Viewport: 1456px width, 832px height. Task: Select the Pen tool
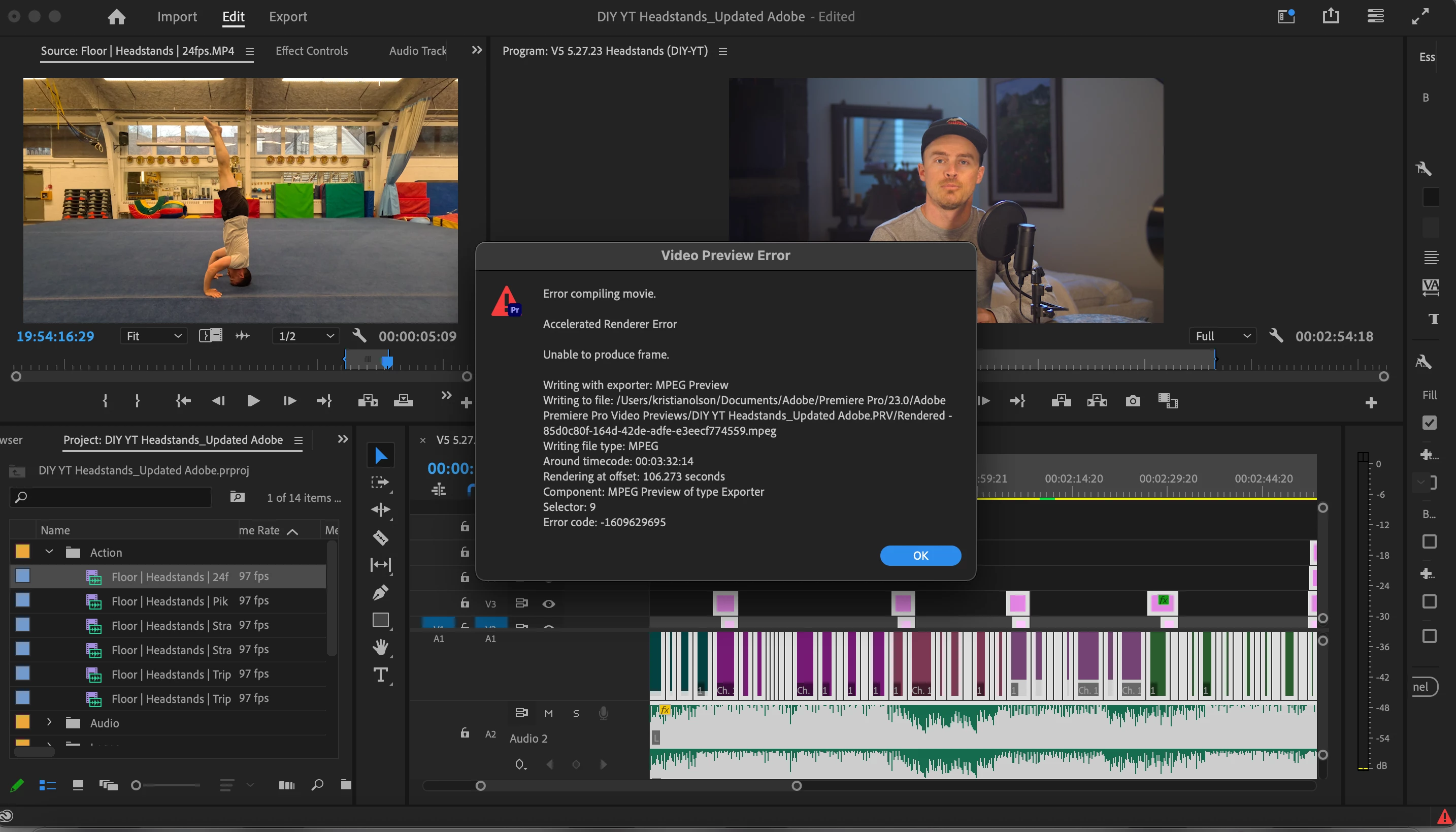(x=380, y=593)
